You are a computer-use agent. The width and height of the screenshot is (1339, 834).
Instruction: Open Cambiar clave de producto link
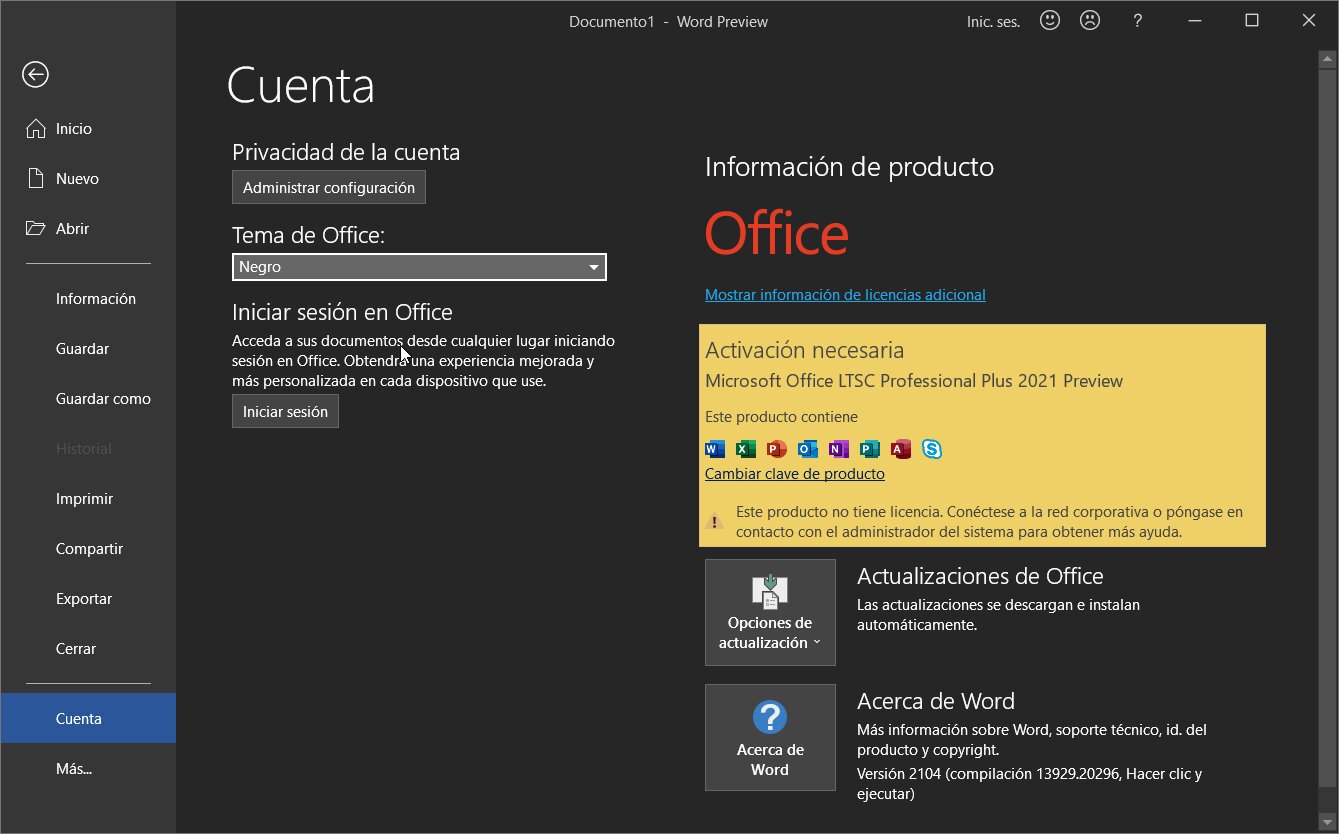click(794, 473)
